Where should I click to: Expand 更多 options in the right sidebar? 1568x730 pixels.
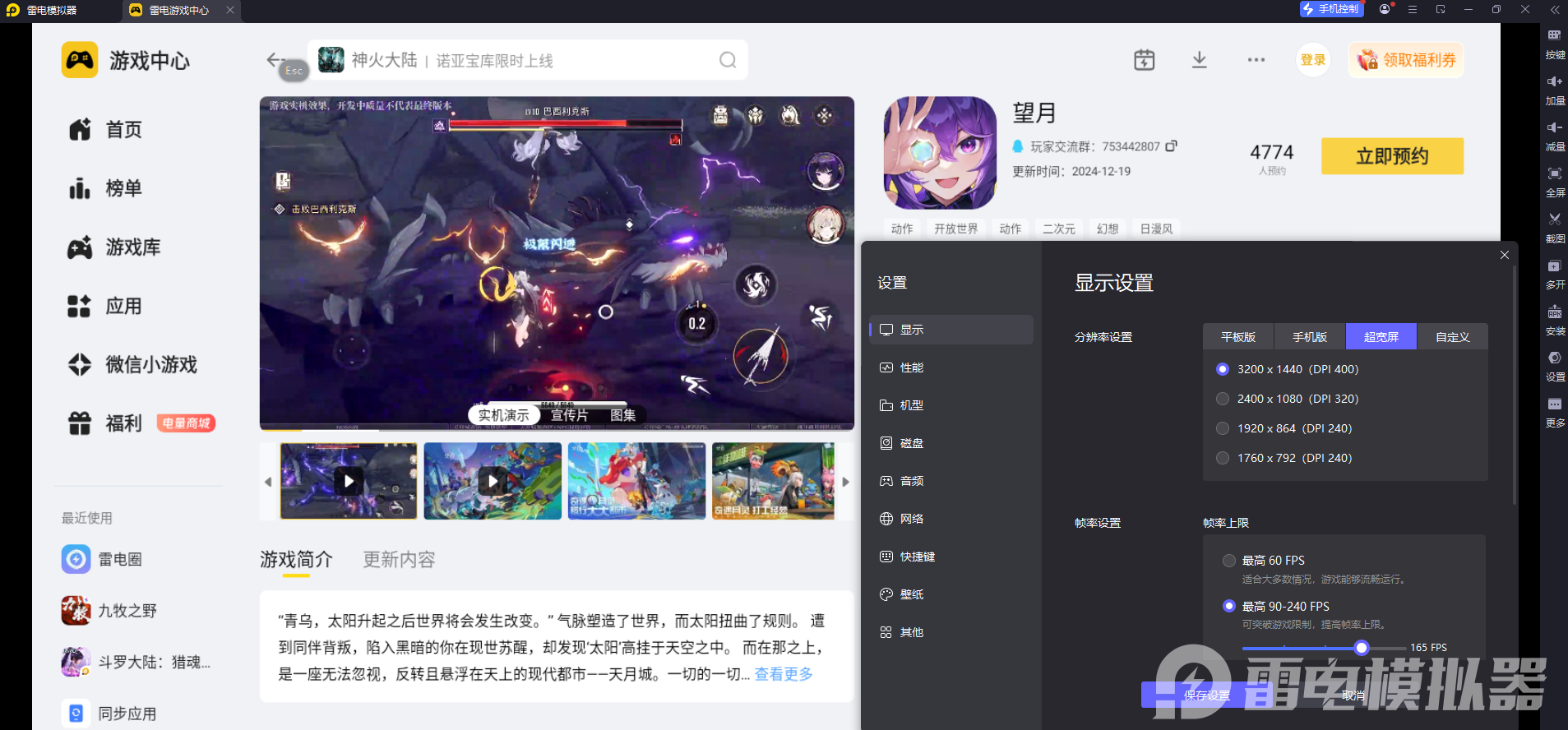pyautogui.click(x=1555, y=413)
